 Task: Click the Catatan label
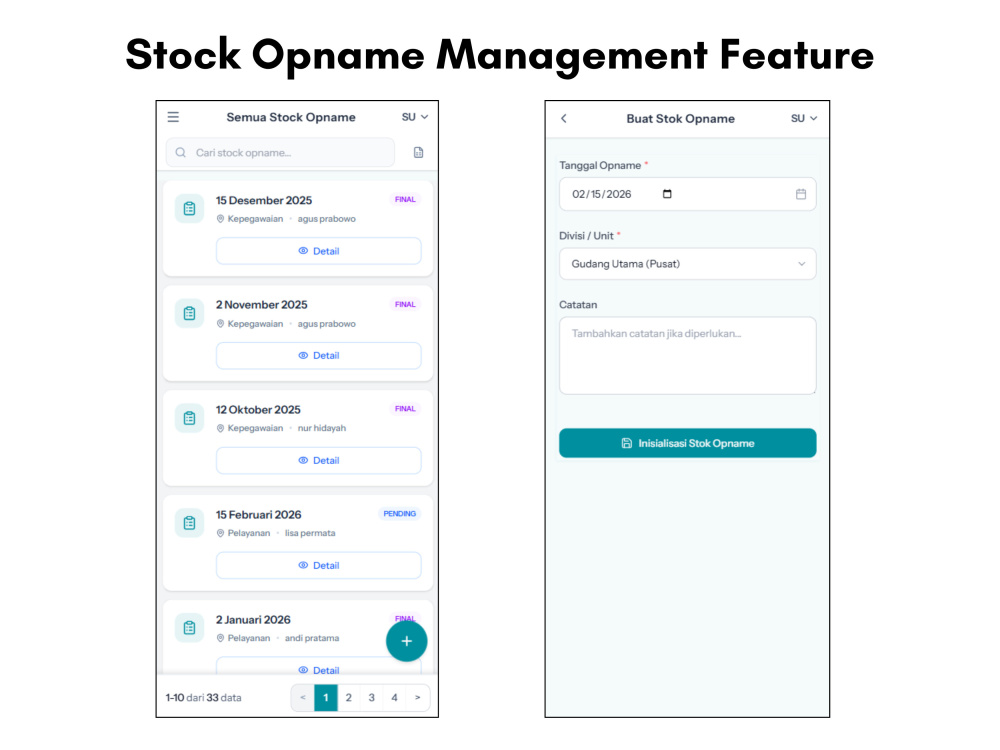(578, 305)
